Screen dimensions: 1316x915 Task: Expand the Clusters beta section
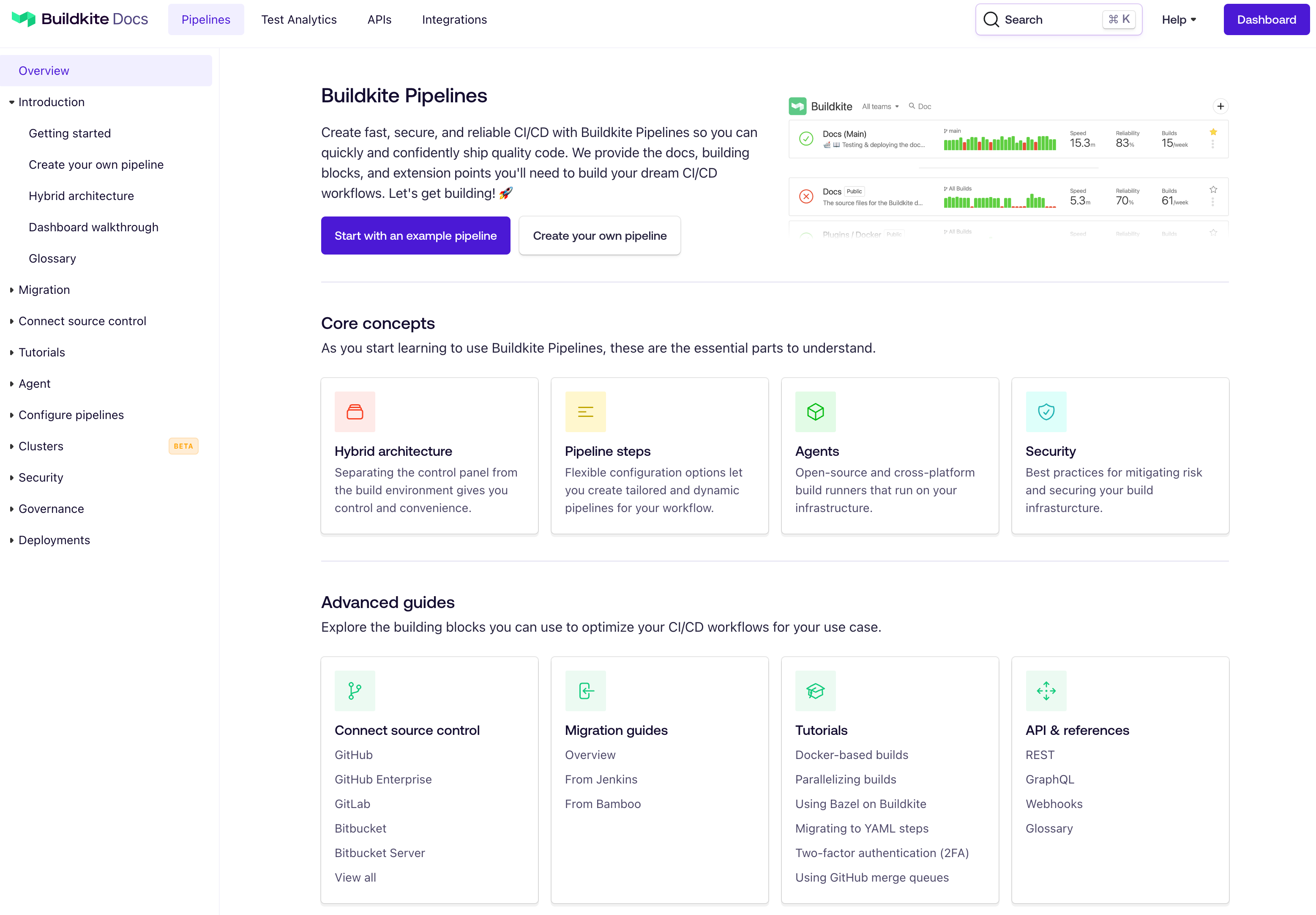tap(12, 447)
